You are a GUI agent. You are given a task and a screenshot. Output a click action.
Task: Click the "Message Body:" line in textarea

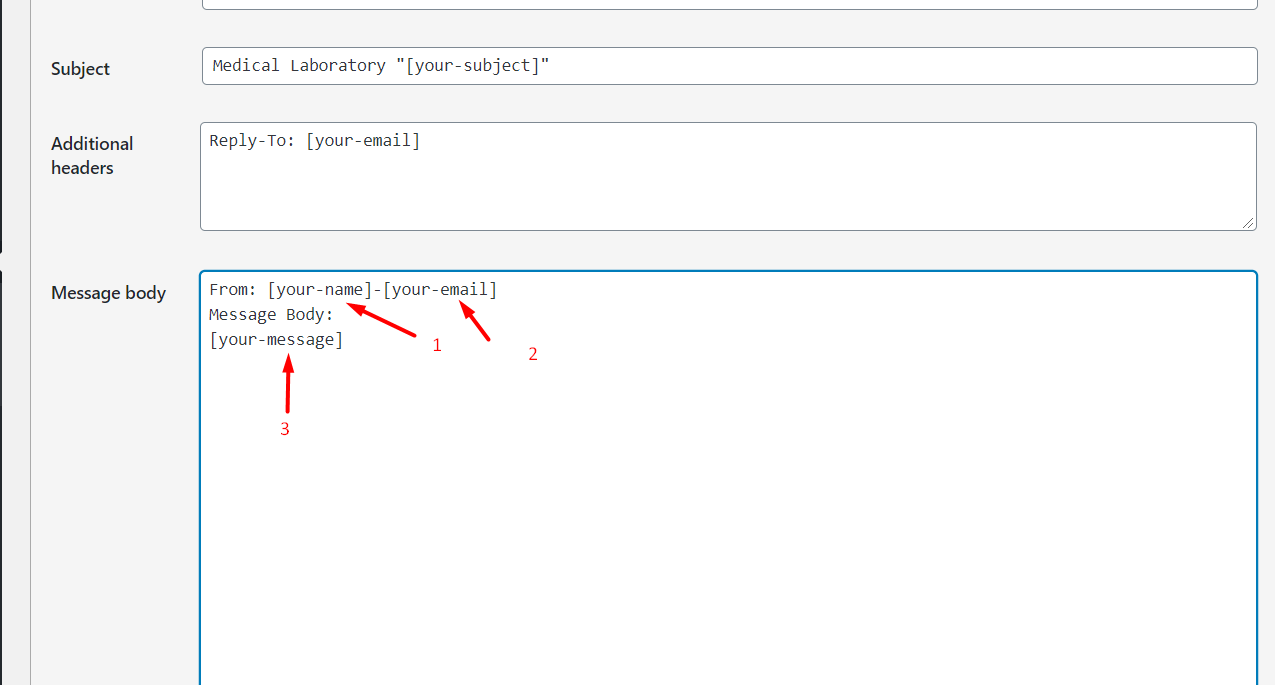tap(271, 315)
